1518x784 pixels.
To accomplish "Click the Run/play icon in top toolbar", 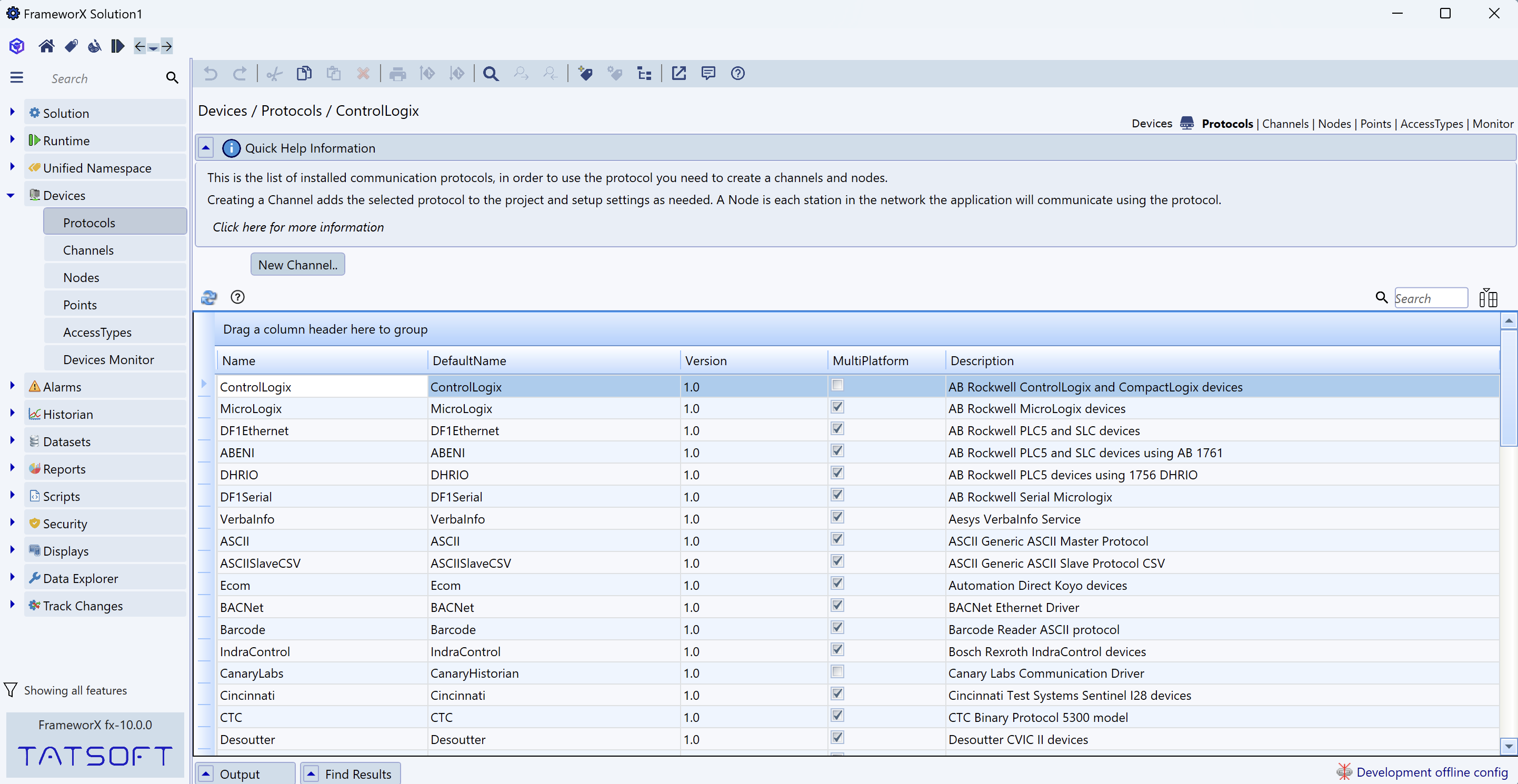I will point(118,46).
